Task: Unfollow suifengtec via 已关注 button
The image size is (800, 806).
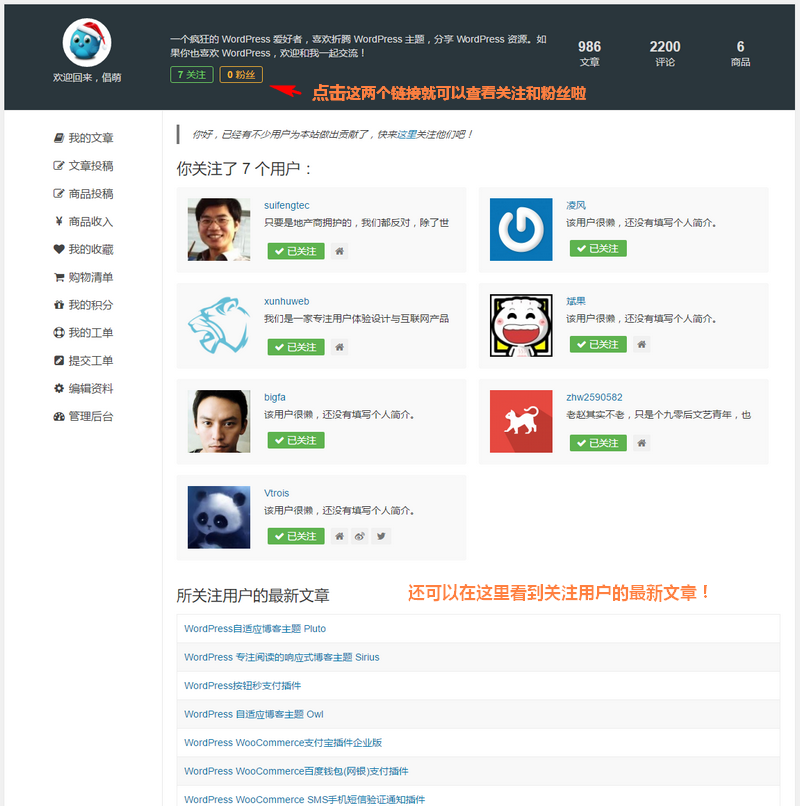Action: pyautogui.click(x=296, y=251)
